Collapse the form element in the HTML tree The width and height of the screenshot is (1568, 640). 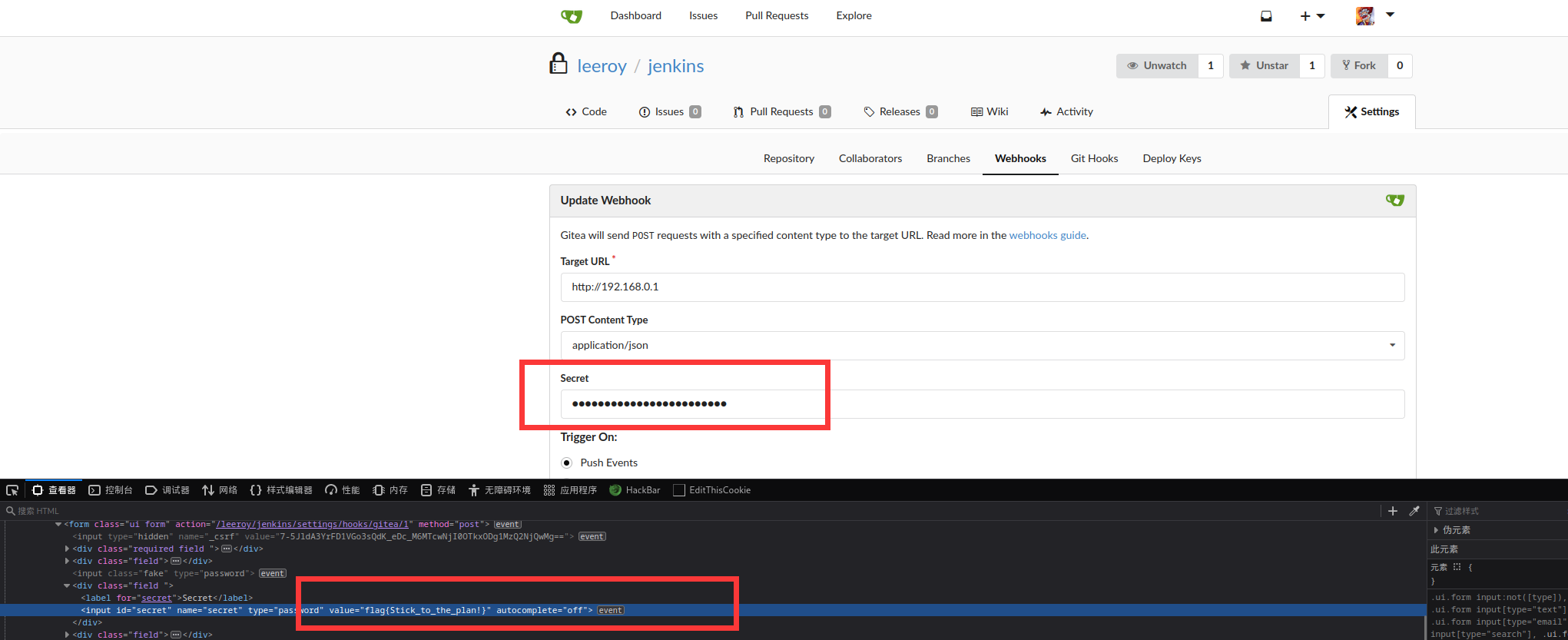tap(58, 525)
